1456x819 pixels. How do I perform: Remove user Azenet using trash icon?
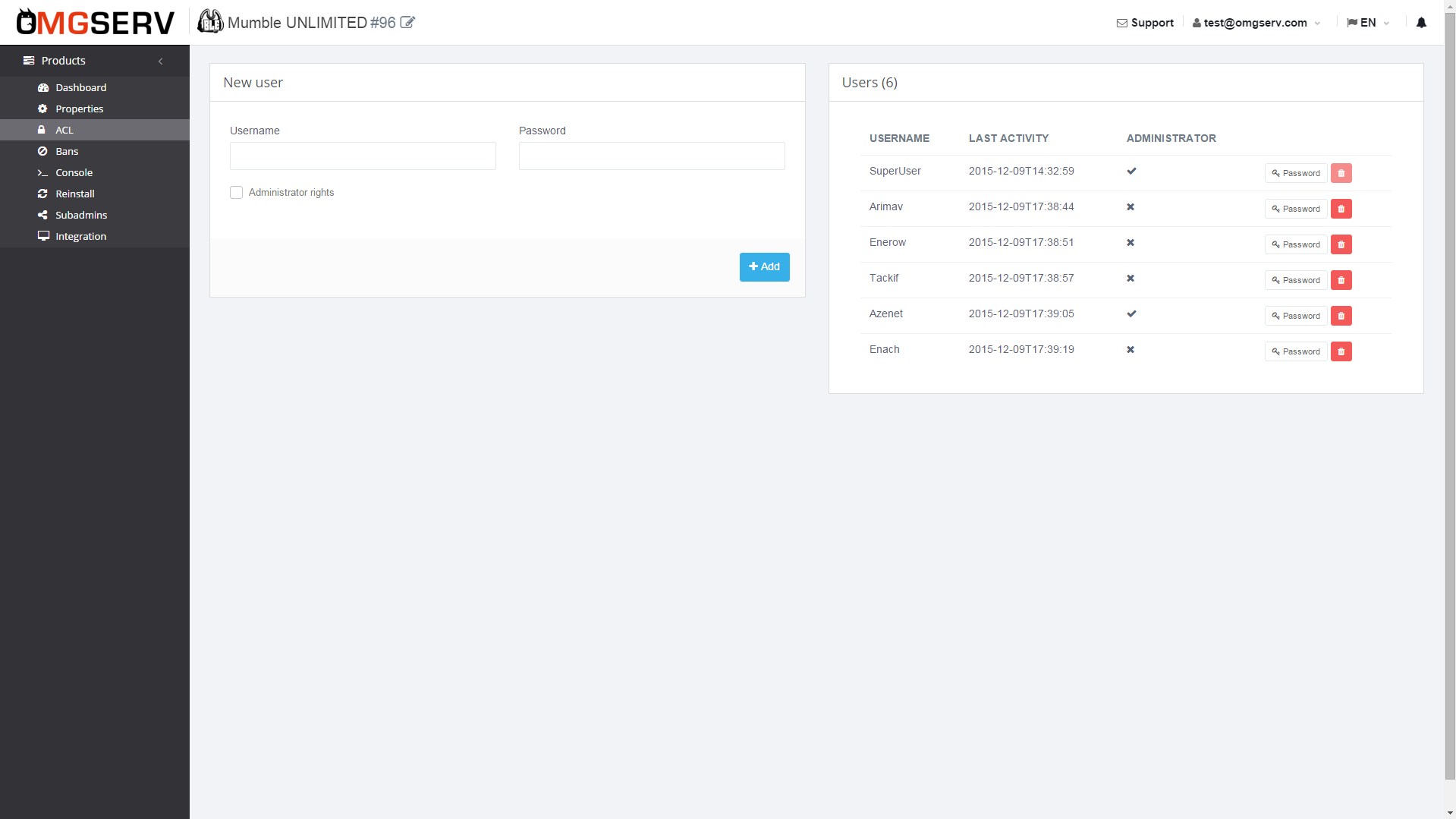pos(1341,316)
